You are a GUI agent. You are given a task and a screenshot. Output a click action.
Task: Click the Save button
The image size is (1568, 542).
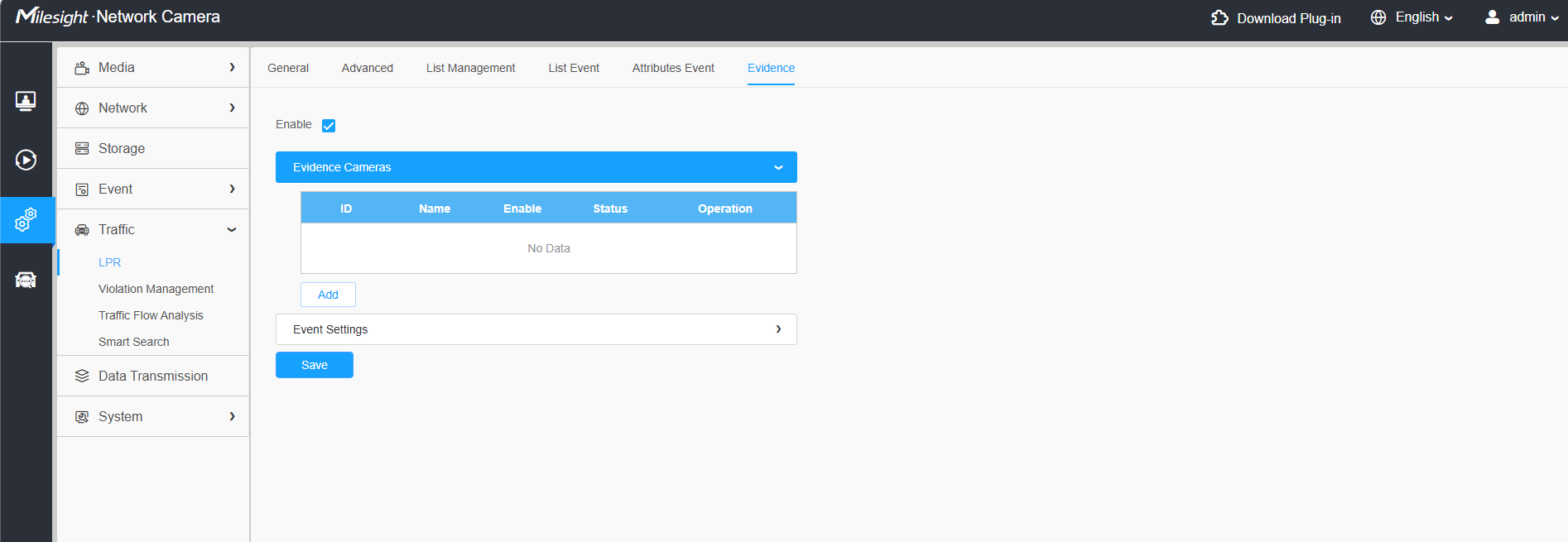pyautogui.click(x=315, y=365)
